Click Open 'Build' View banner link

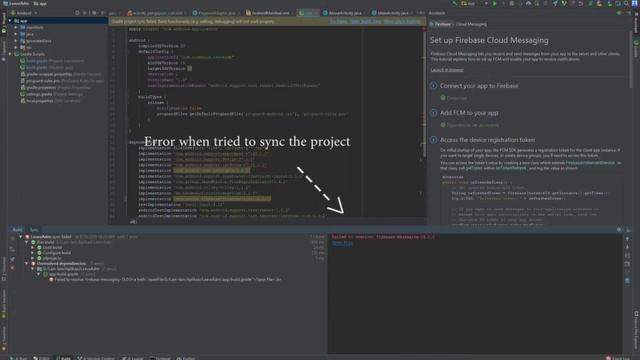[365, 21]
